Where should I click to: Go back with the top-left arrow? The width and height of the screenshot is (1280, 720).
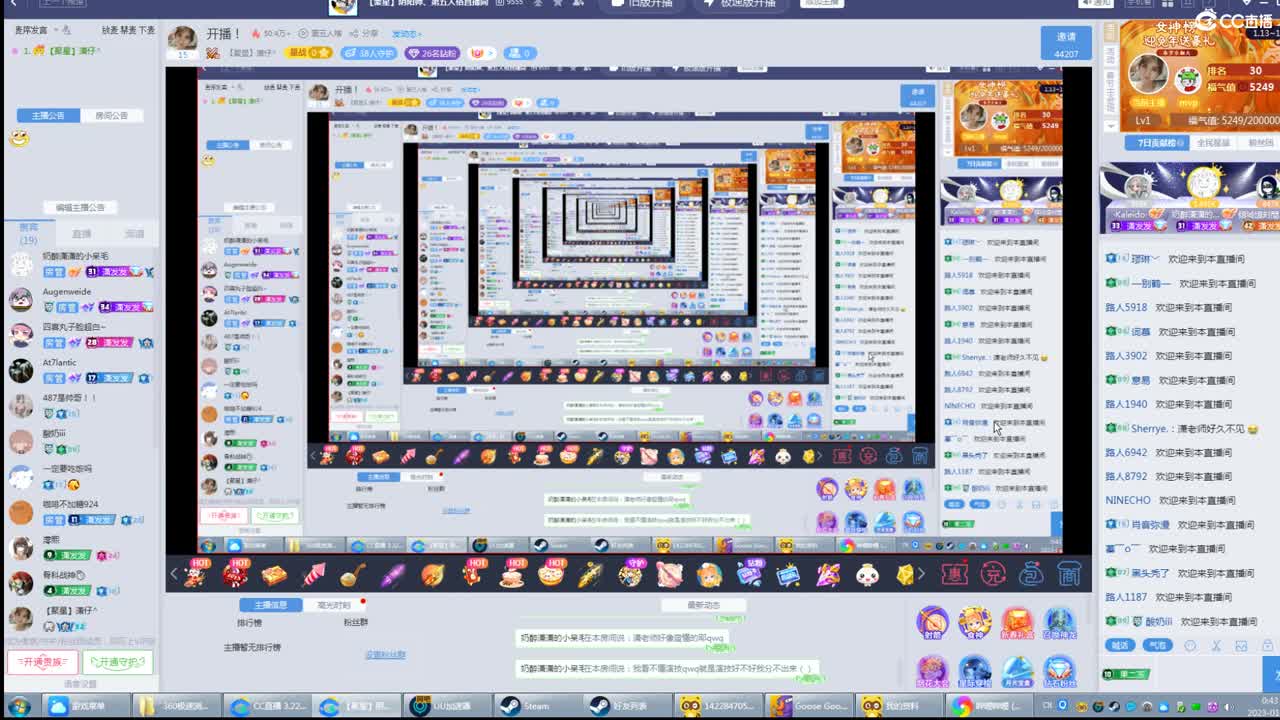pyautogui.click(x=14, y=4)
